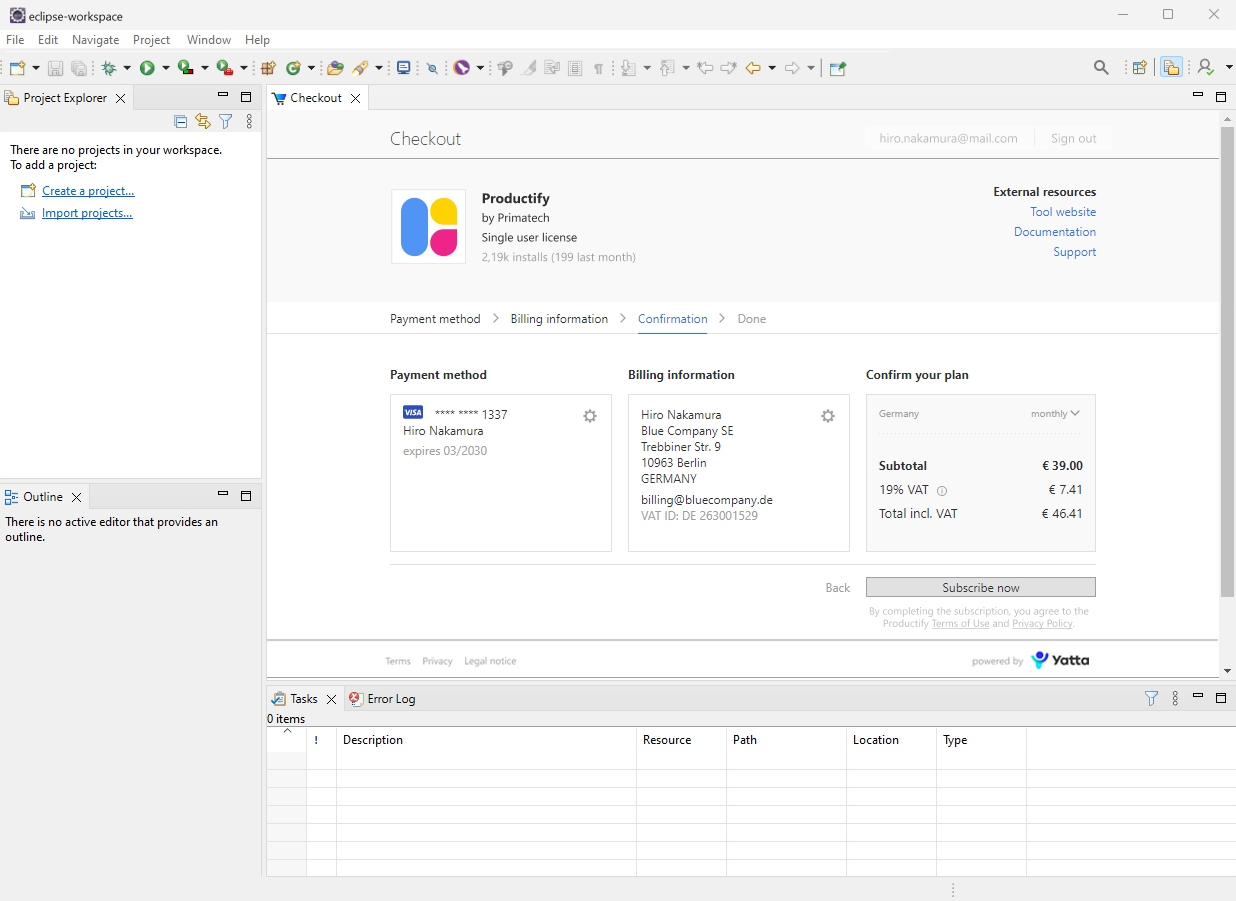1236x901 pixels.
Task: Click the Debug bug icon in toolbar
Action: pos(109,68)
